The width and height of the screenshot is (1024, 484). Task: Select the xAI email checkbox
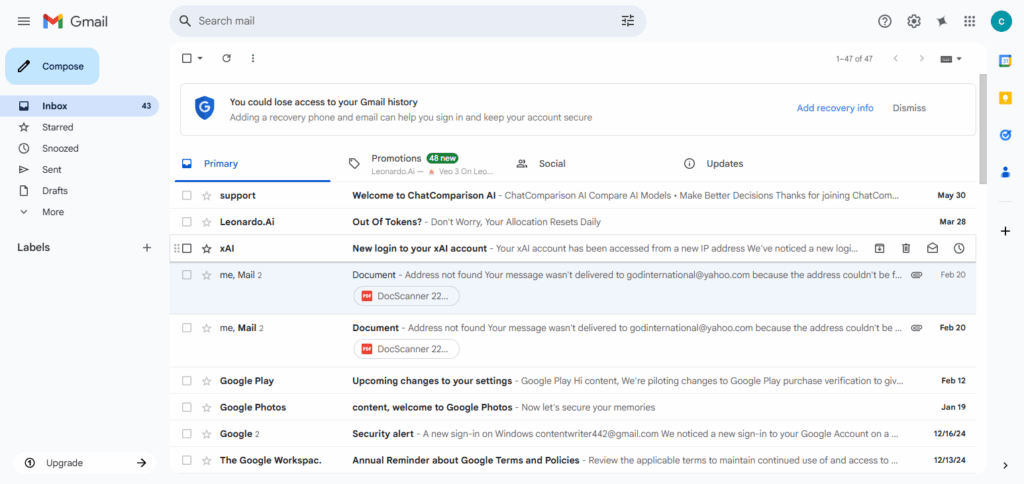pyautogui.click(x=187, y=248)
